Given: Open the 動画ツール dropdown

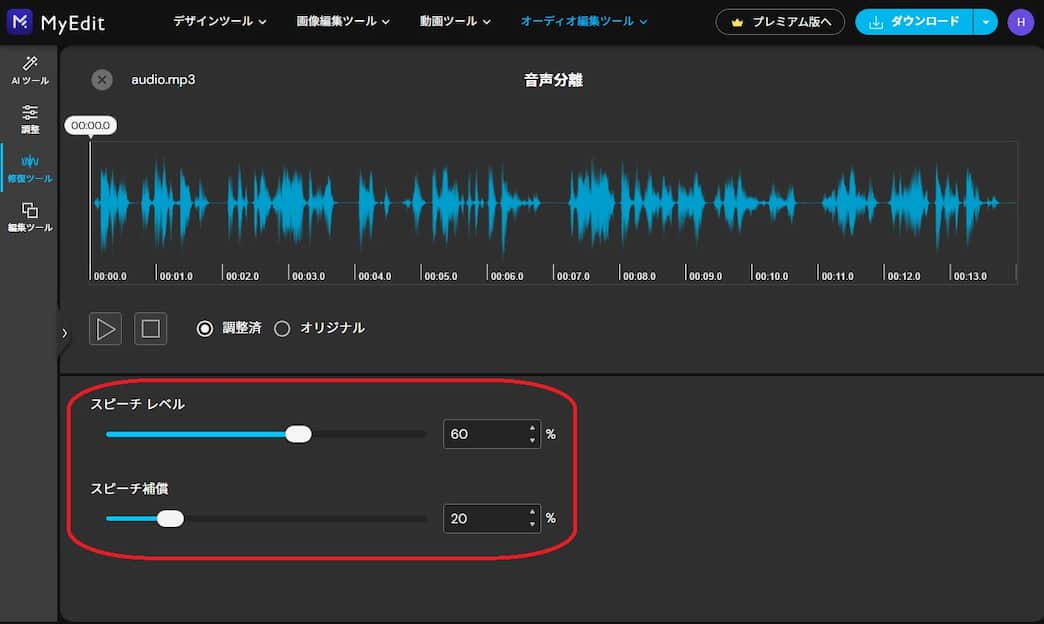Looking at the screenshot, I should click(x=454, y=20).
